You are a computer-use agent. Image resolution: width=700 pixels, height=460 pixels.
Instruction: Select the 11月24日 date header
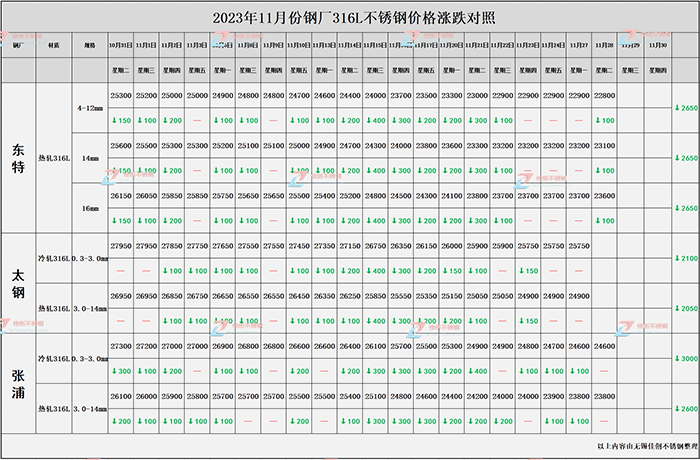[x=554, y=45]
